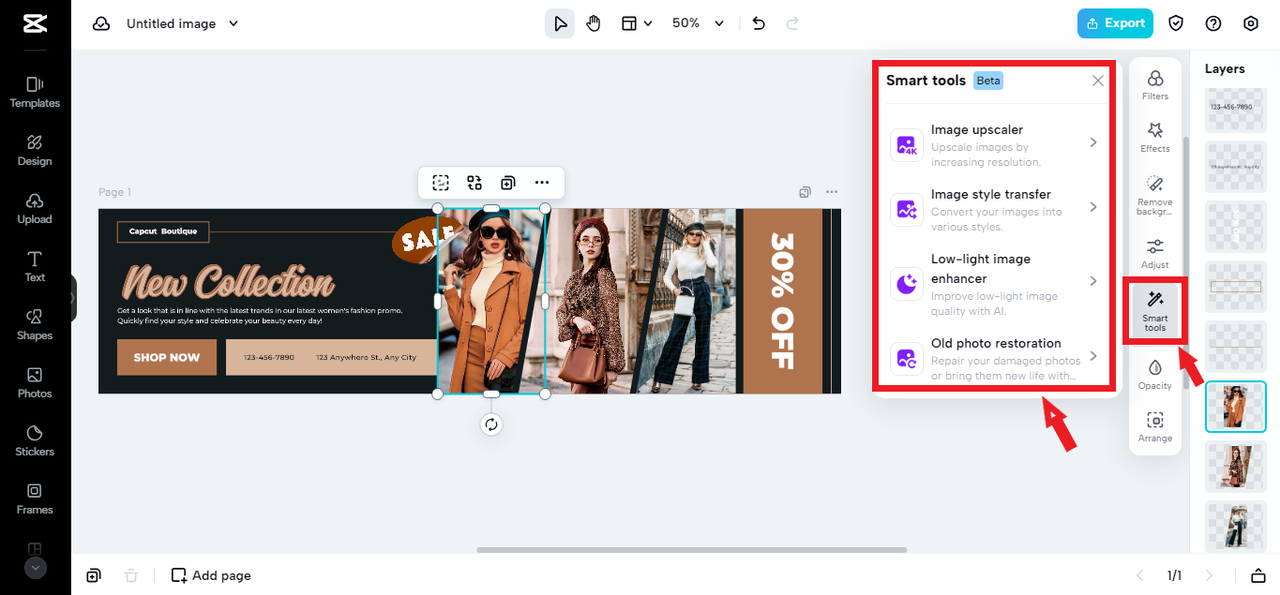Select the 123-456-7890 text layer thumbnail
The width and height of the screenshot is (1280, 595).
point(1235,107)
